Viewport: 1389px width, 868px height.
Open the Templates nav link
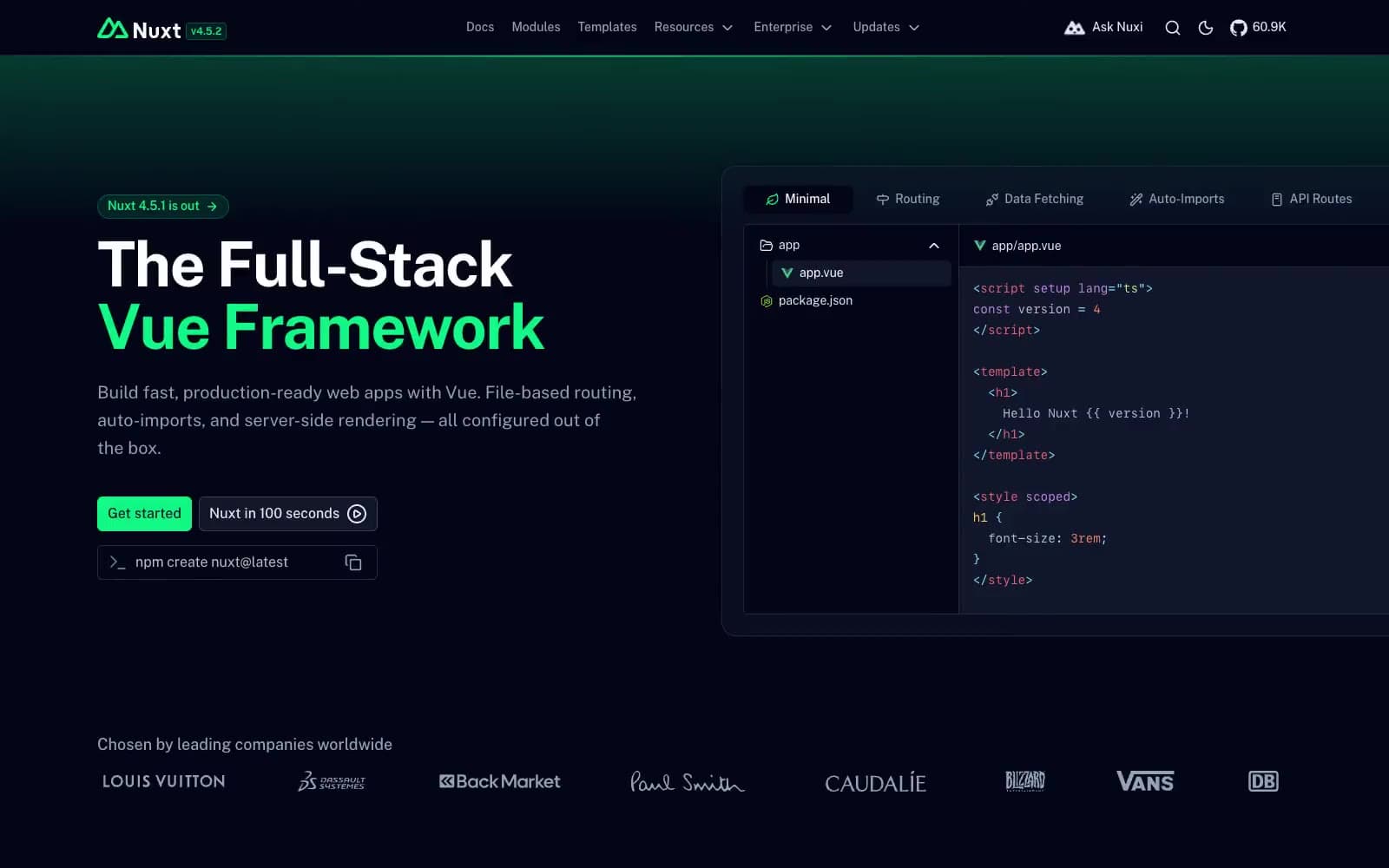[607, 28]
